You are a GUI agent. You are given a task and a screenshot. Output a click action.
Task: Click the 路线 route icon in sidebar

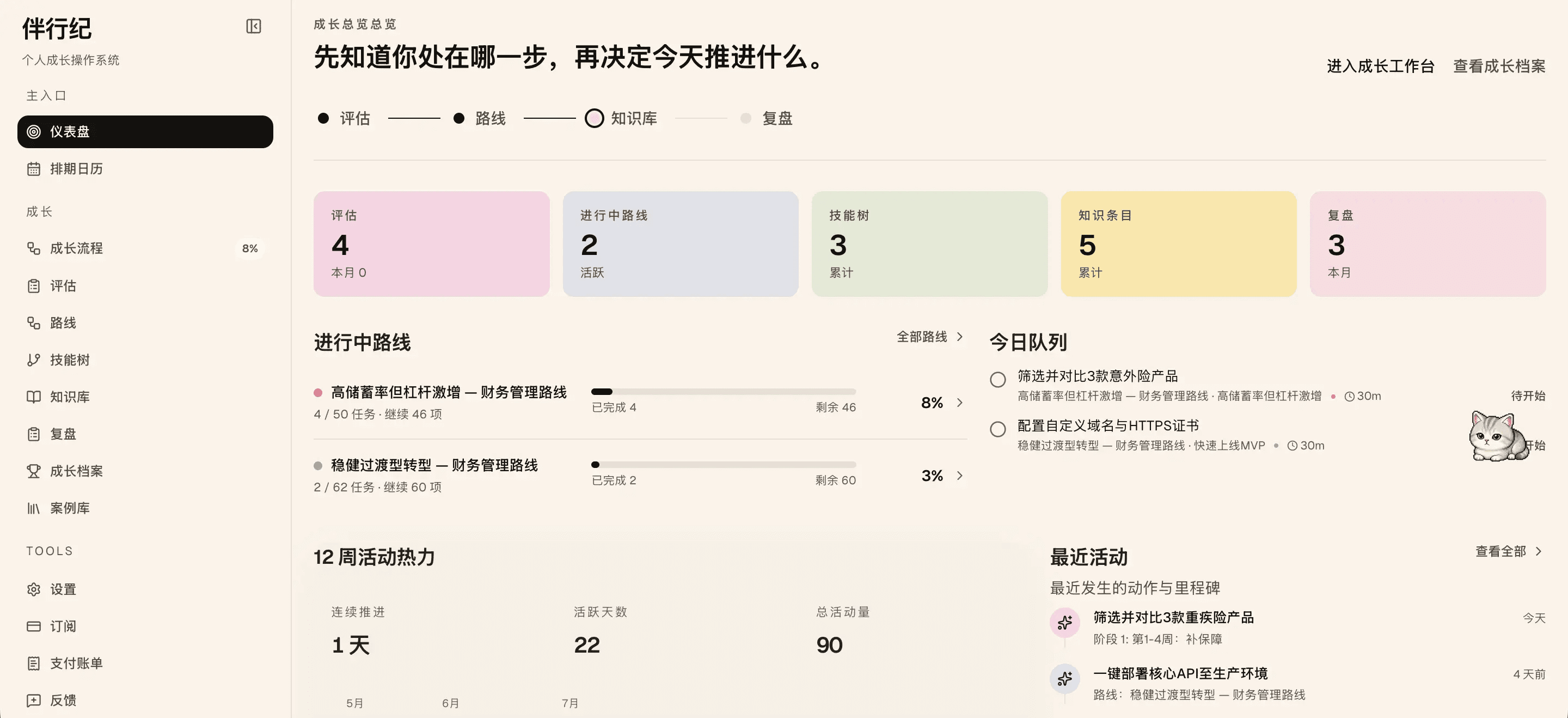[34, 323]
